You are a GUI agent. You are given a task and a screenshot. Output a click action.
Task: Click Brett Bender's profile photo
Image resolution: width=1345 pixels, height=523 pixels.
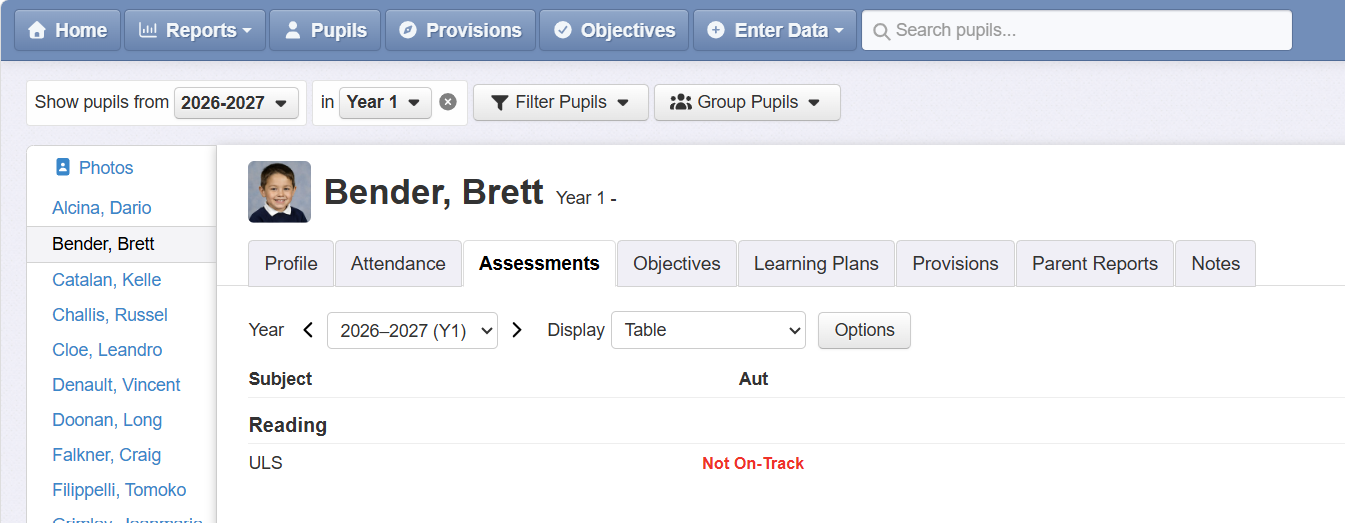[279, 191]
